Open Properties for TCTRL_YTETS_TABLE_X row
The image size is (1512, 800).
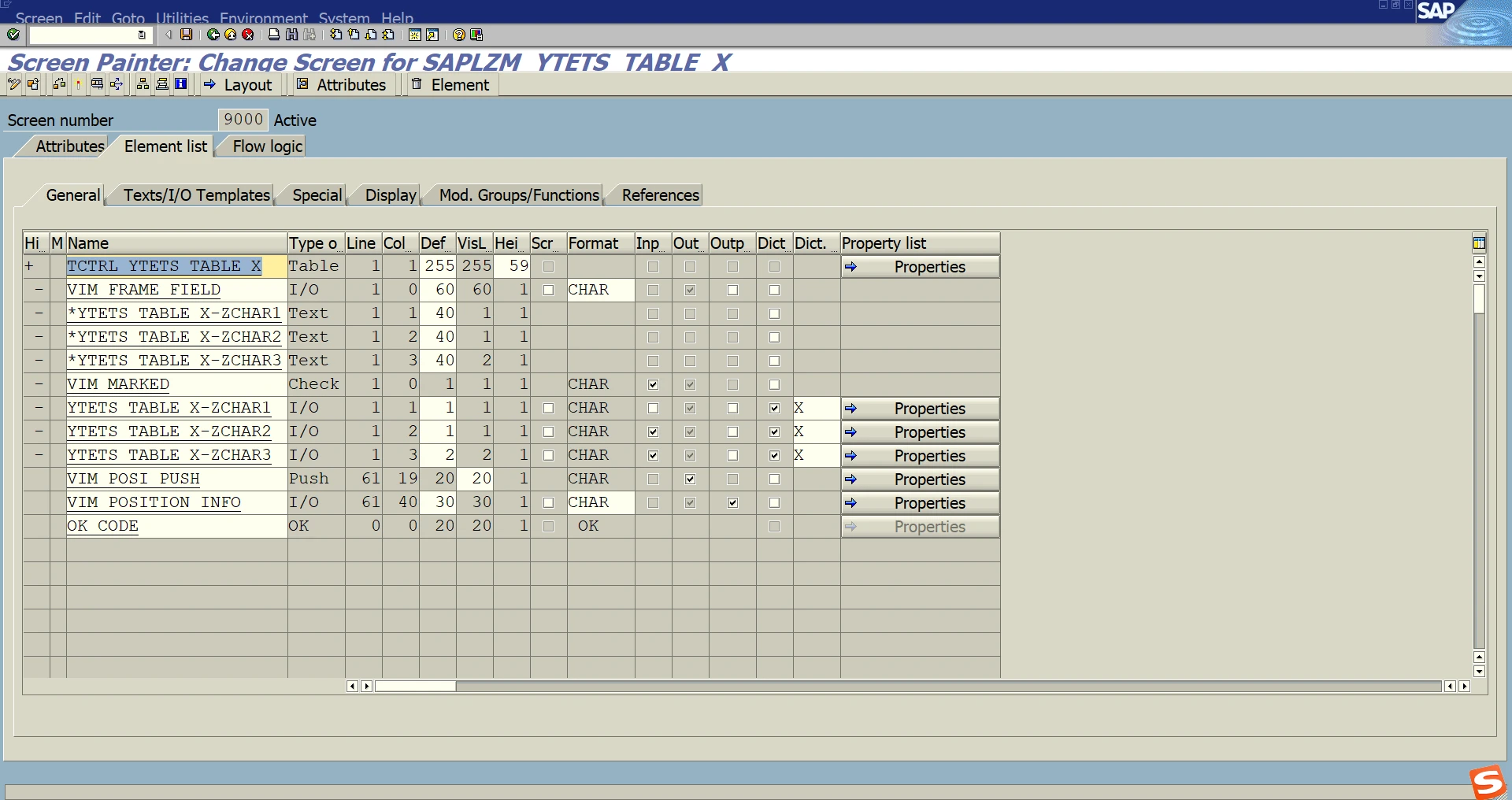pyautogui.click(x=920, y=267)
